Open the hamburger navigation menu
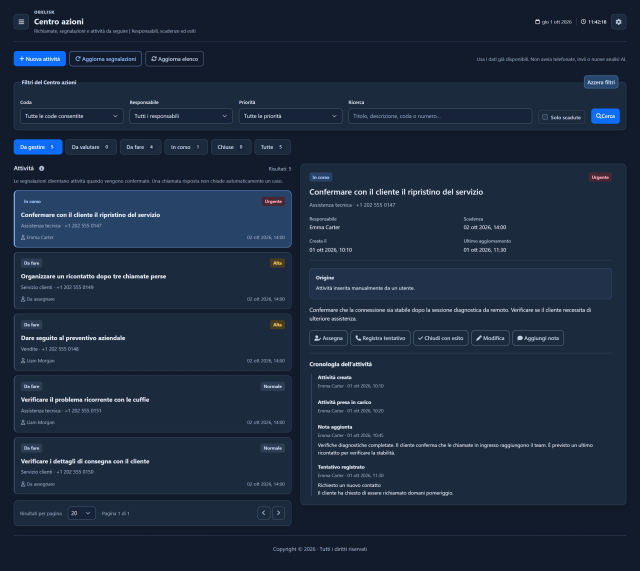Viewport: 640px width, 571px height. click(21, 22)
